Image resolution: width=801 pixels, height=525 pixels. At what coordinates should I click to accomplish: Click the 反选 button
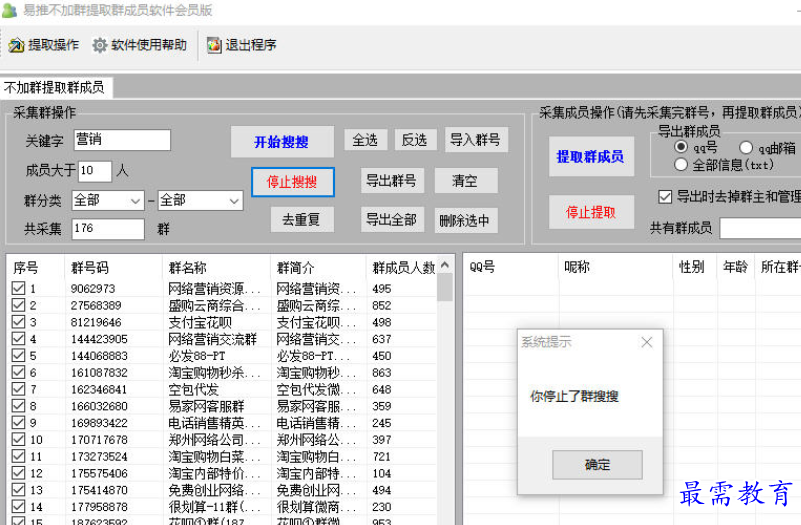click(x=415, y=140)
